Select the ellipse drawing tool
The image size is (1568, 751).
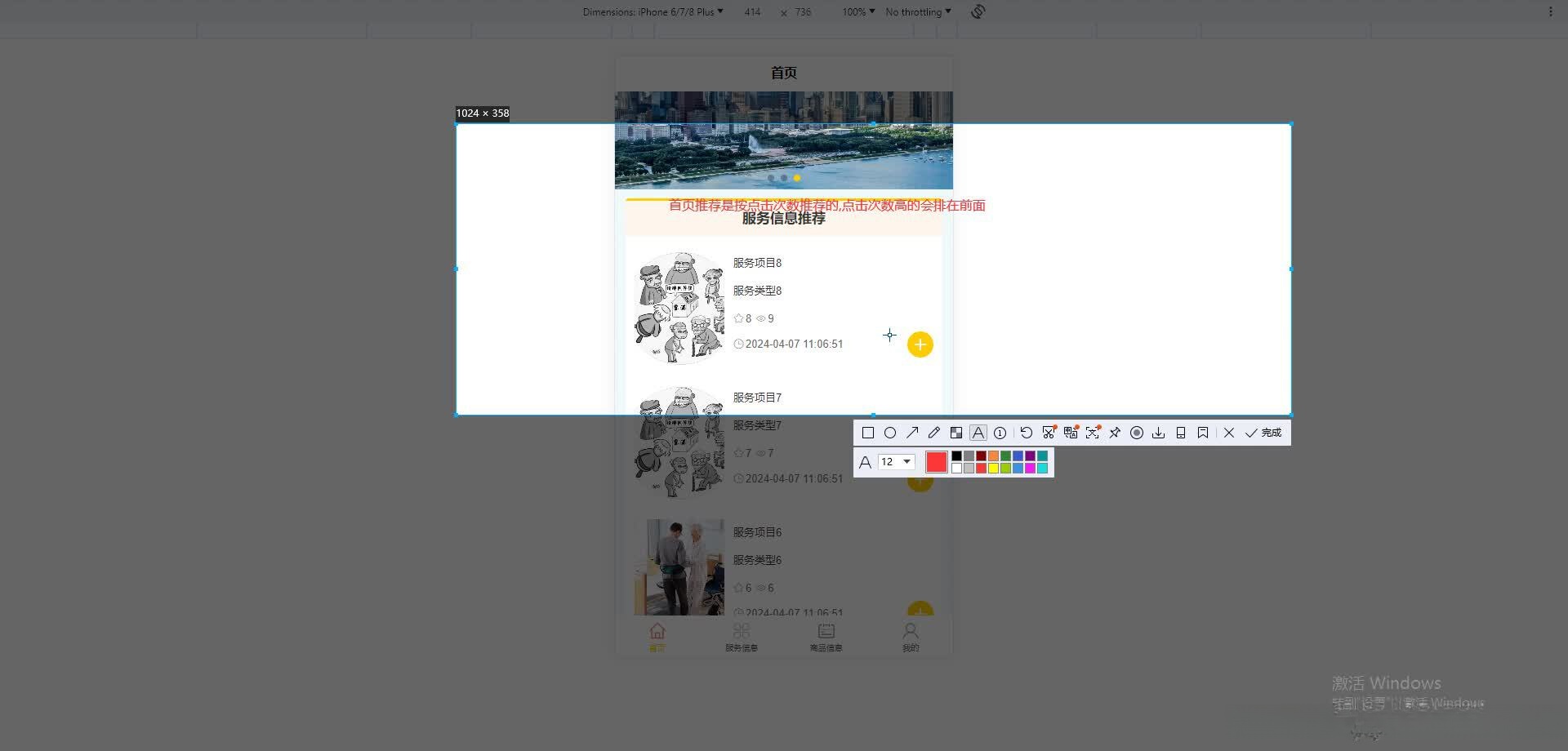pos(891,433)
